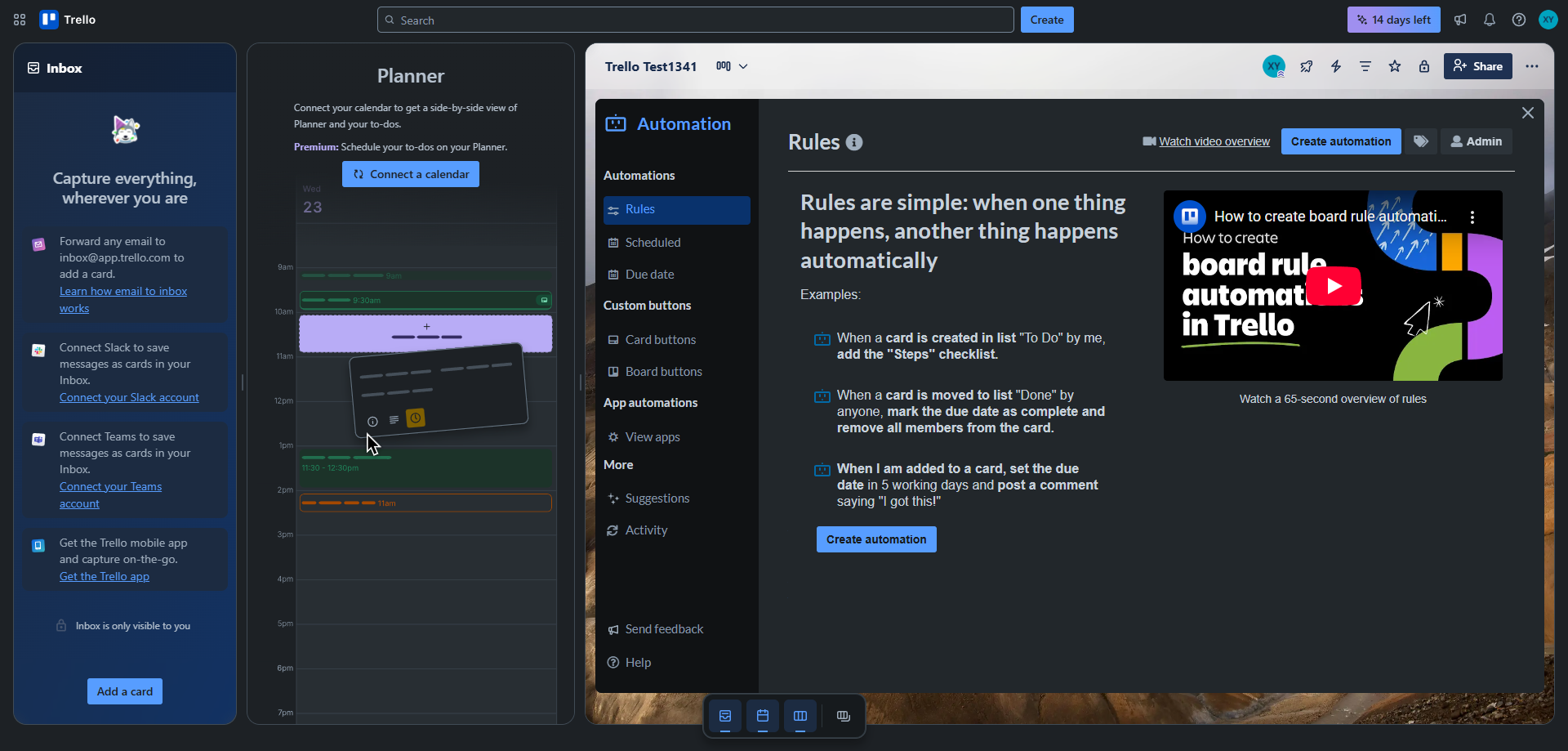Open the YouTube video options menu dots
The image size is (1568, 751).
click(1472, 217)
